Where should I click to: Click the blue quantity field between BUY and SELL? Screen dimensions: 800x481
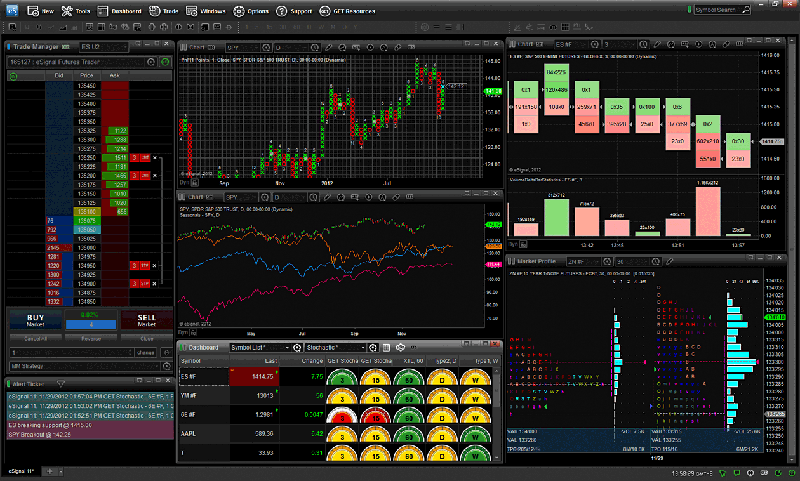pos(91,324)
